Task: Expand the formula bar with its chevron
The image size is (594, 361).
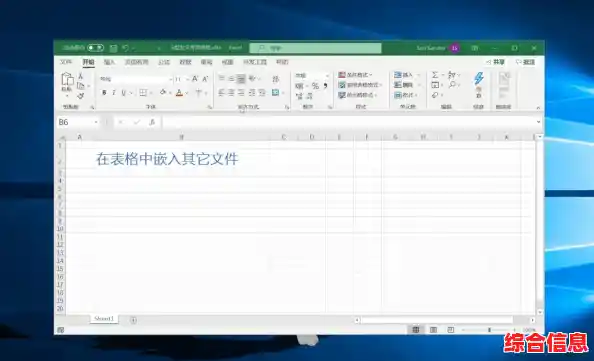Action: point(538,122)
